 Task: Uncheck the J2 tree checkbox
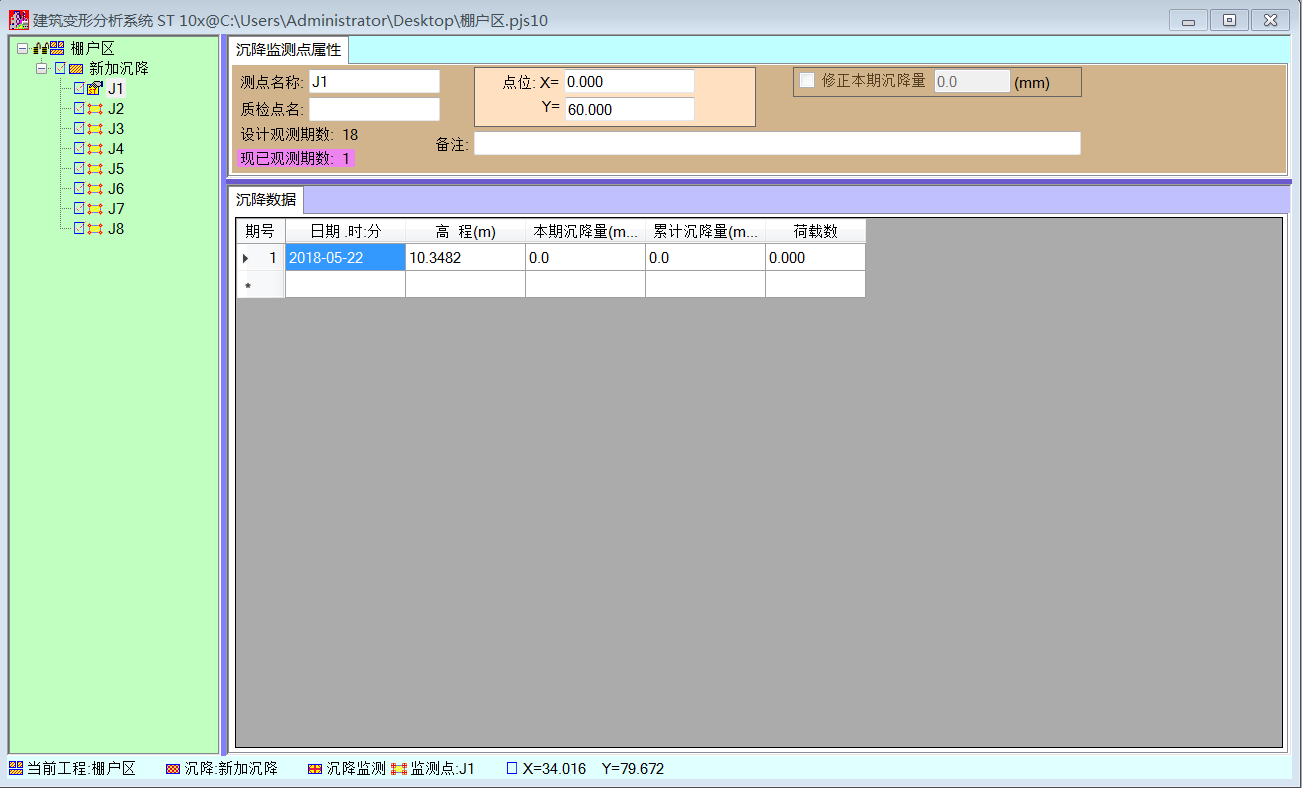click(80, 109)
